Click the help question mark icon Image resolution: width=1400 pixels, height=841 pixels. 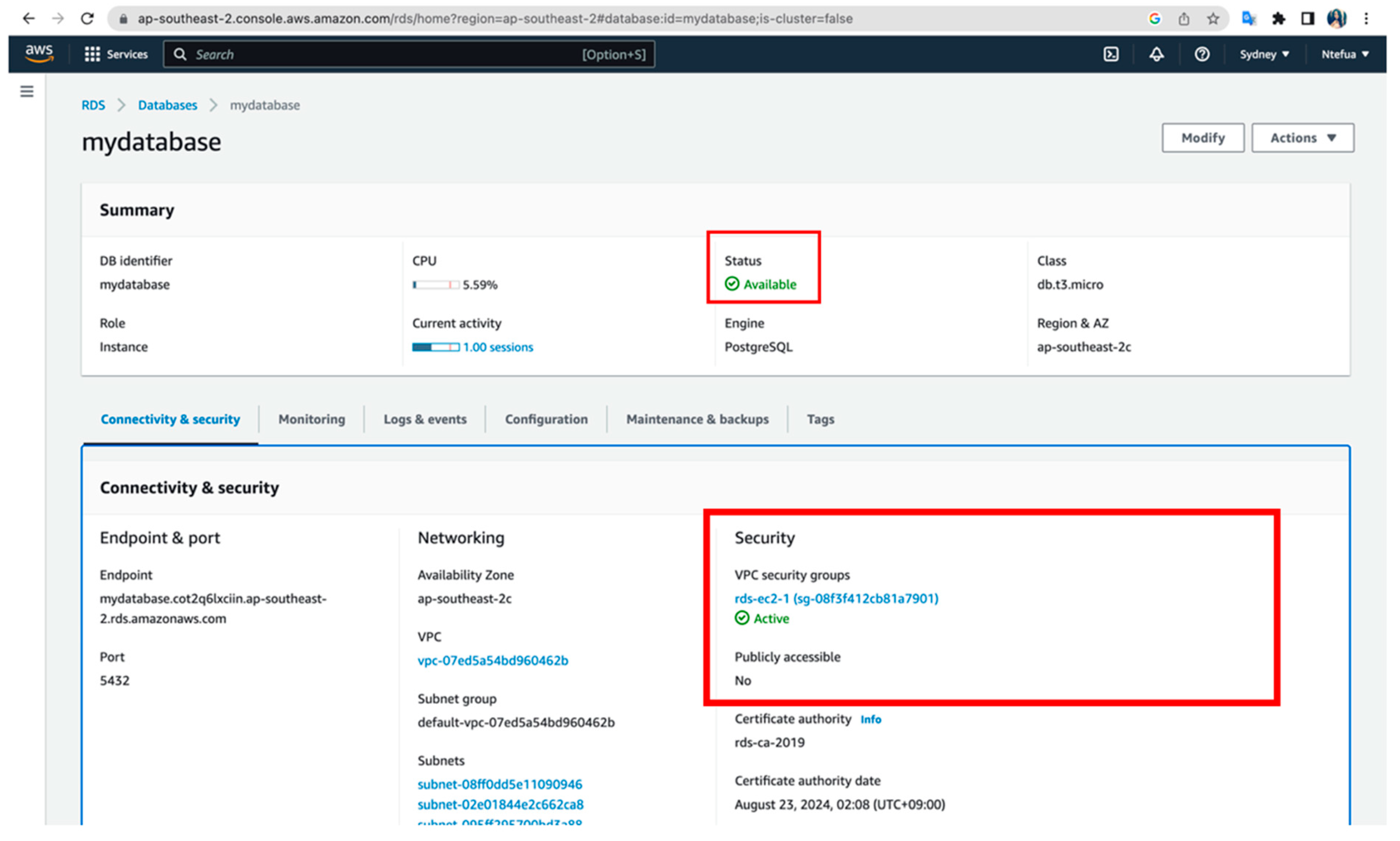(1202, 54)
